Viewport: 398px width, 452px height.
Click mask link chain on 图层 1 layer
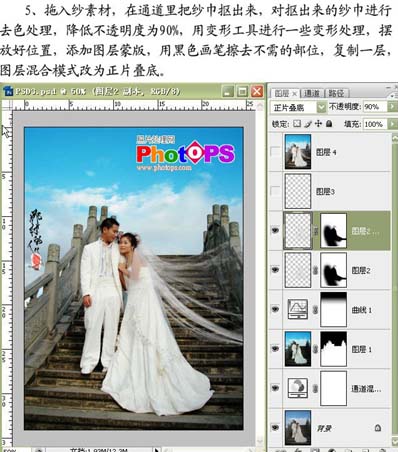point(315,349)
